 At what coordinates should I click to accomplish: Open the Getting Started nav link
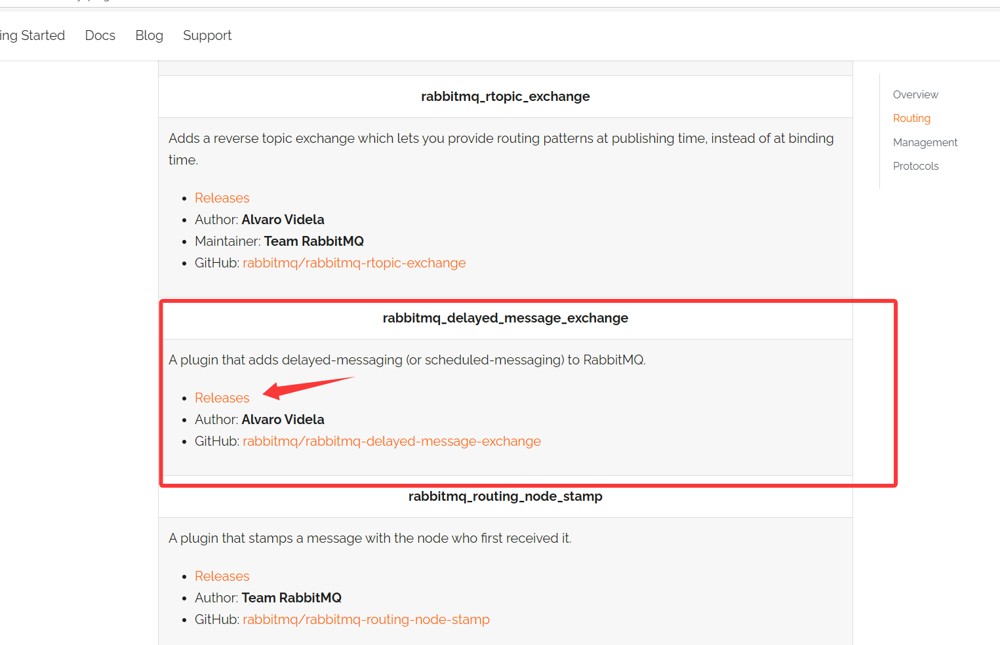pyautogui.click(x=33, y=36)
